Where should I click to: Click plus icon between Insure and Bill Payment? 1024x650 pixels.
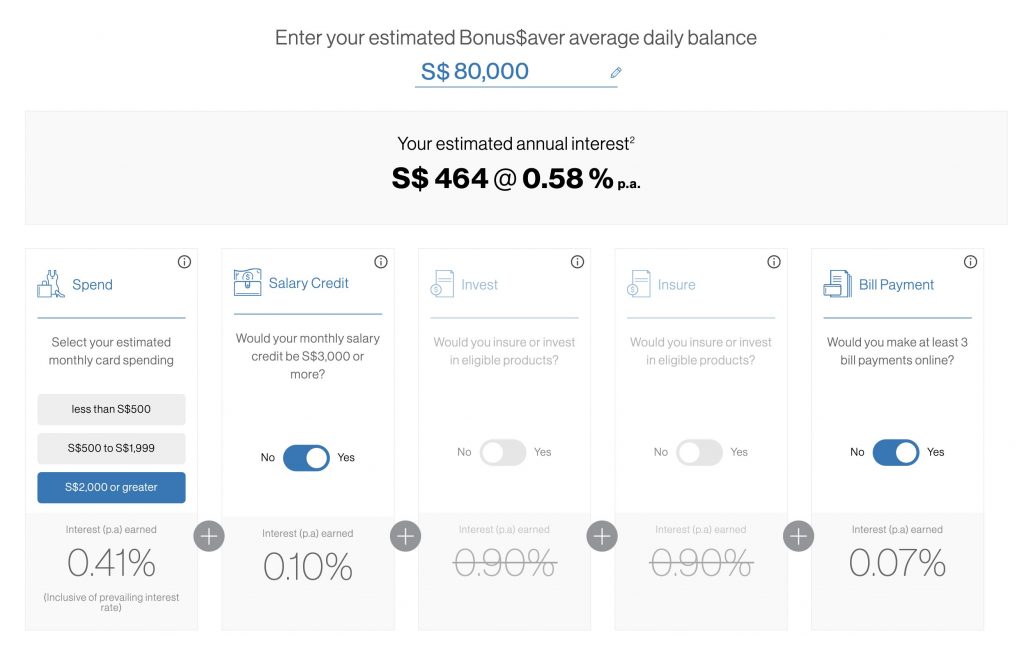click(798, 536)
